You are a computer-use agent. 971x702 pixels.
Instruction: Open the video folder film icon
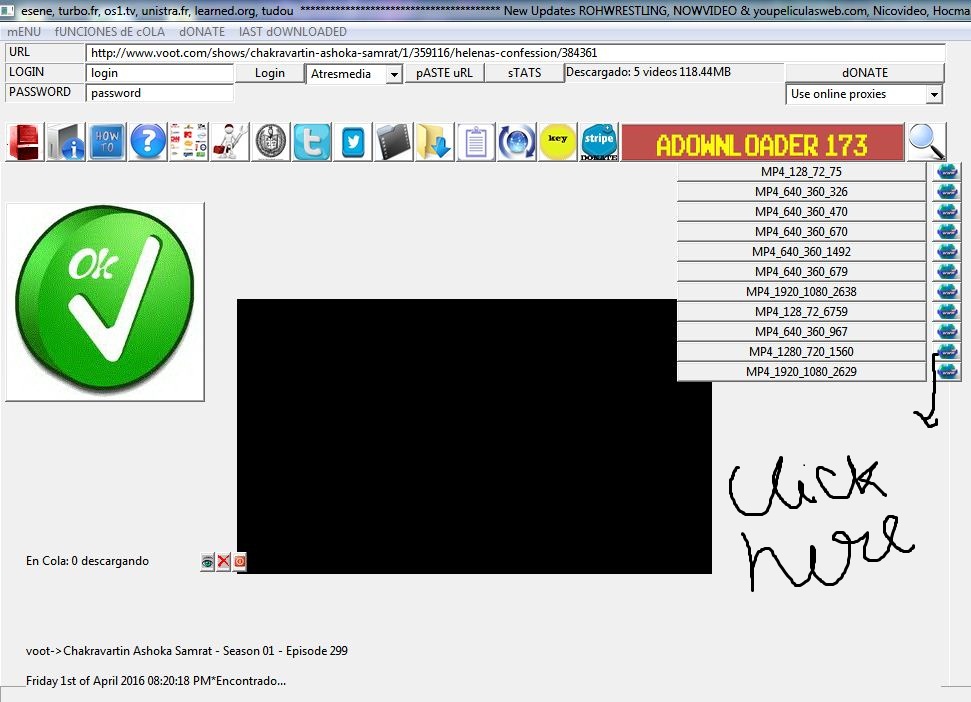394,142
